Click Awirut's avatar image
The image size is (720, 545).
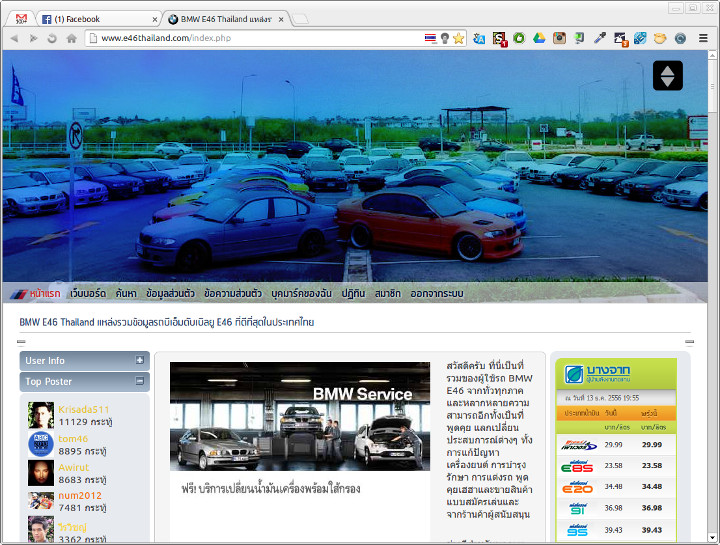click(x=41, y=473)
